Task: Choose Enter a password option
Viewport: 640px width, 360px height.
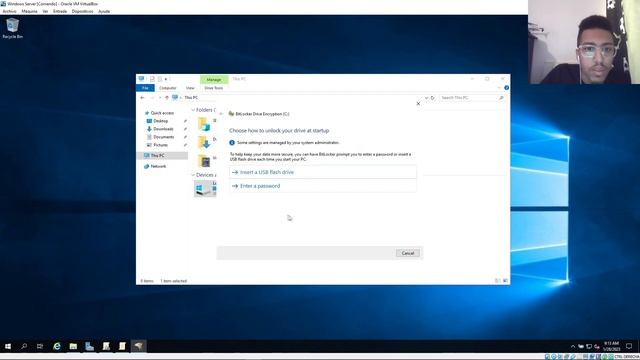Action: click(x=323, y=186)
